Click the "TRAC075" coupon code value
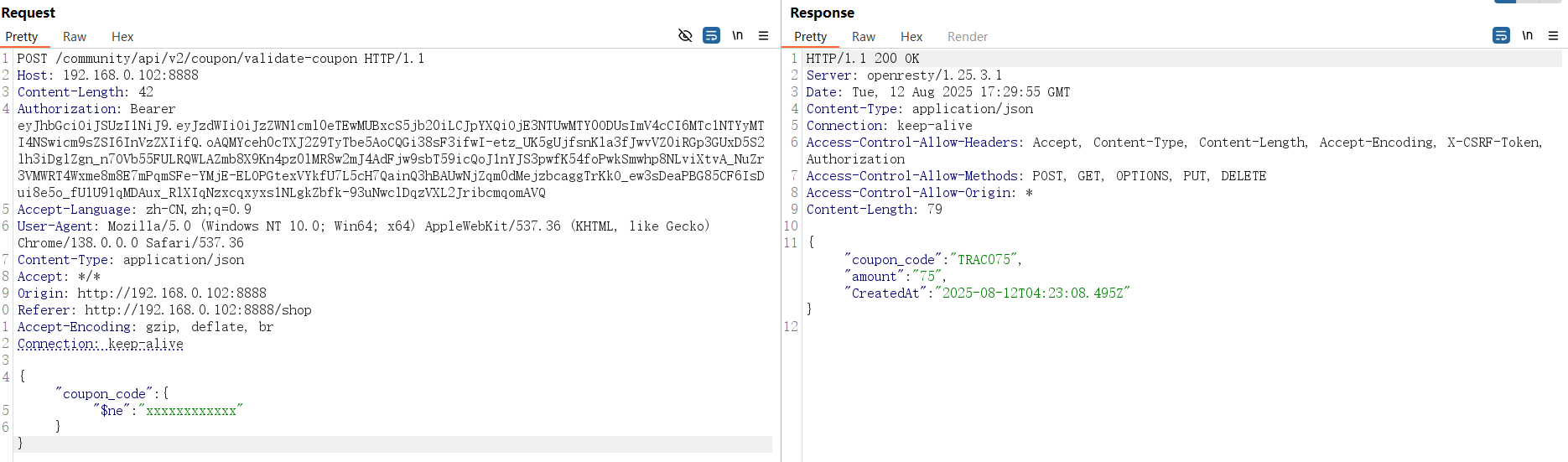The height and width of the screenshot is (462, 1568). point(984,260)
